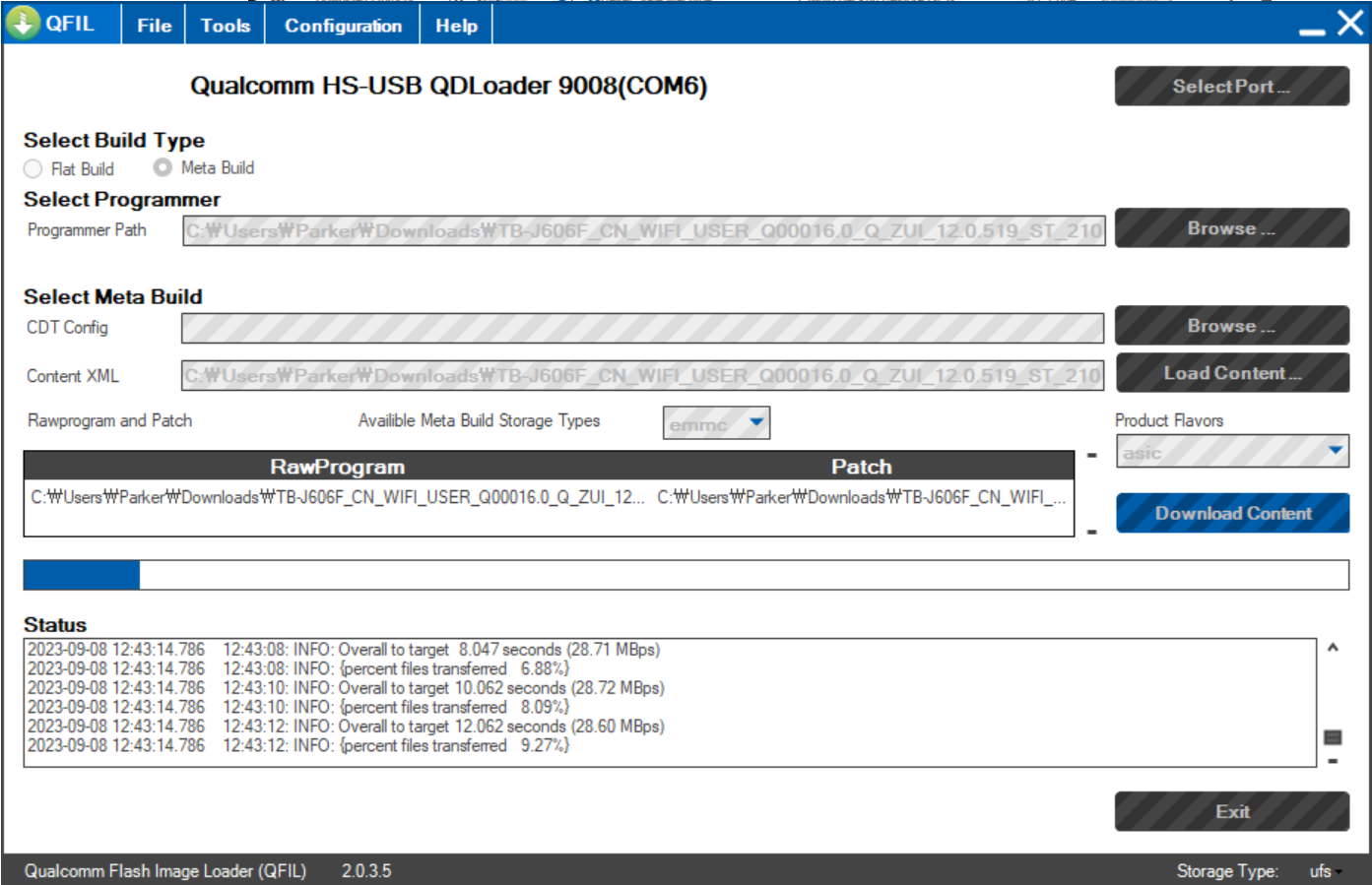Select the Patch file path entry
The image size is (1372, 885).
click(x=862, y=497)
